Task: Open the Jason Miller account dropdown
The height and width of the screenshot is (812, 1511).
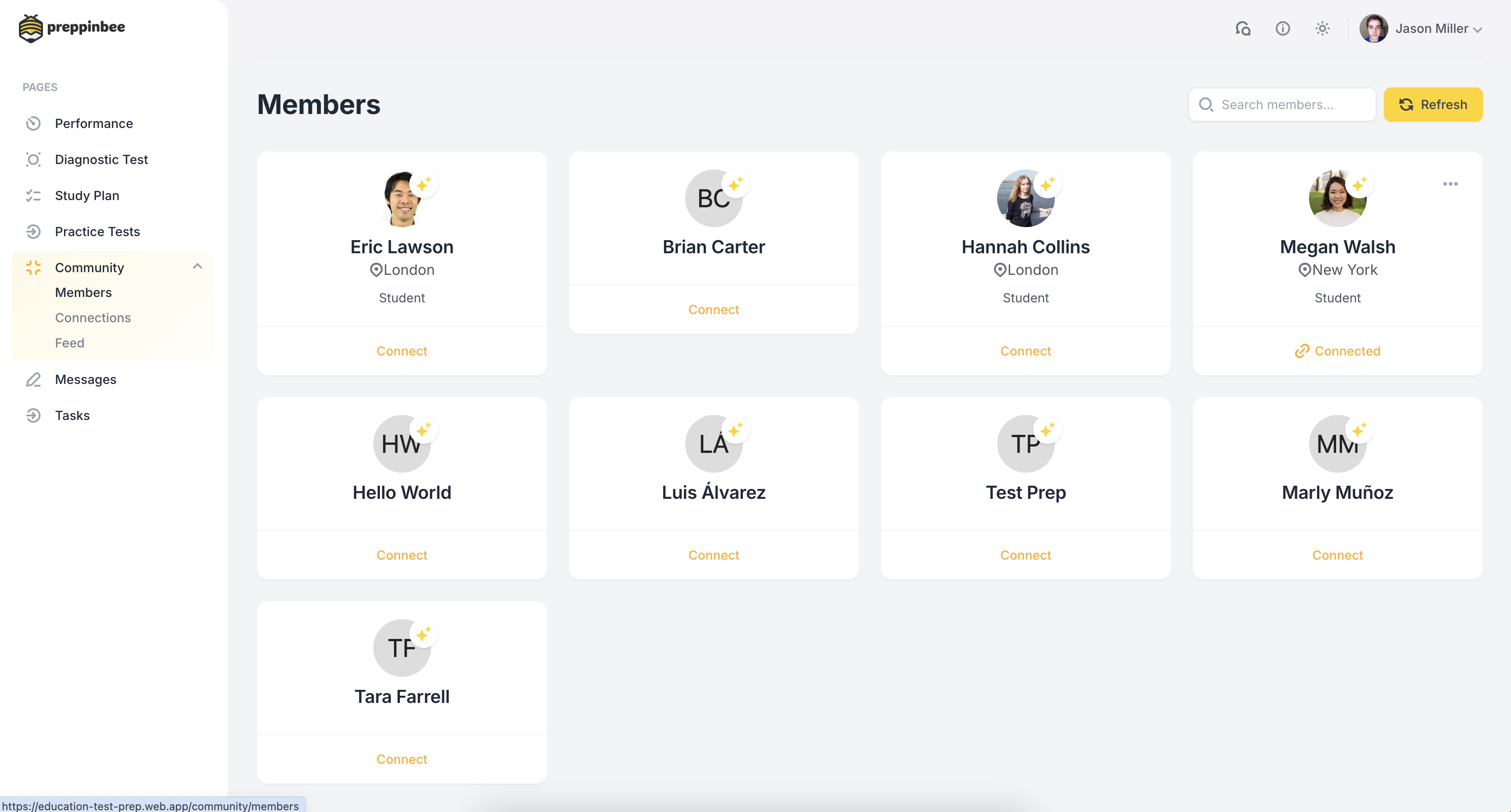Action: [x=1421, y=28]
